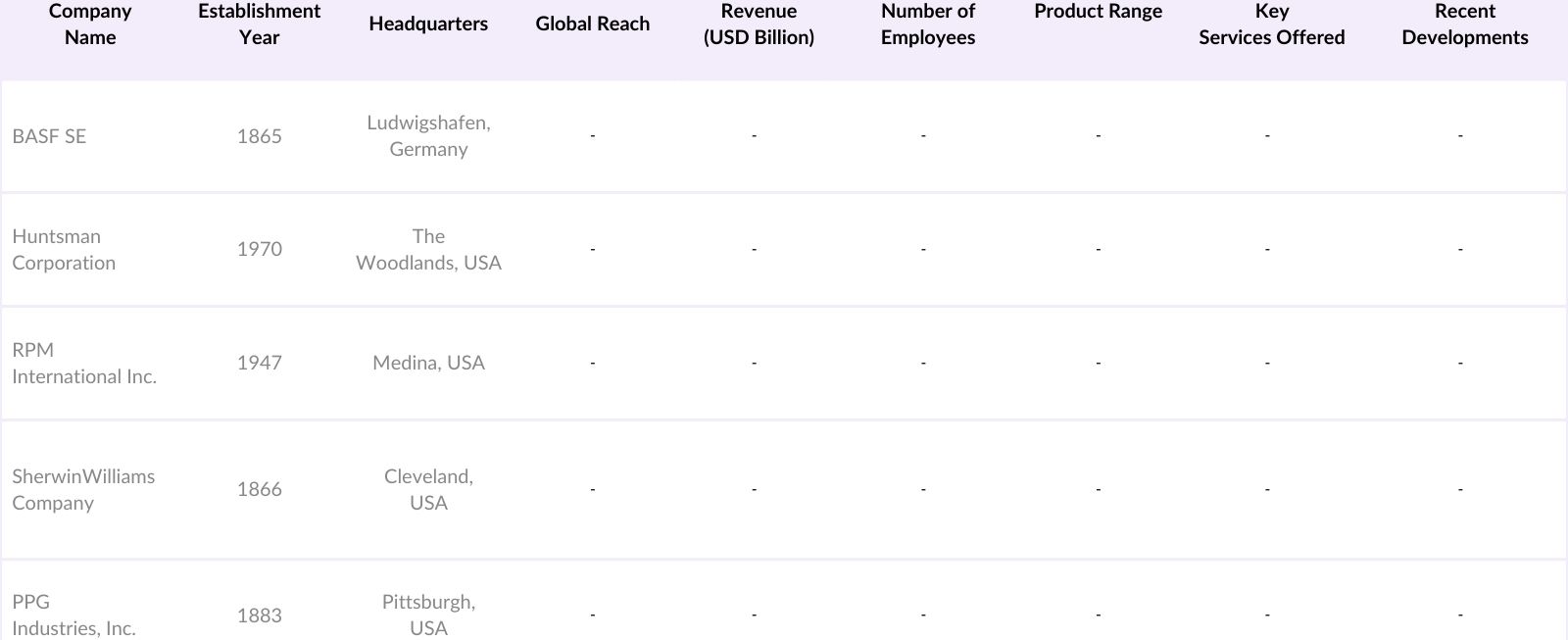Click the RPM International Inc. cell
Viewport: 1568px width, 640px height.
pos(84,363)
